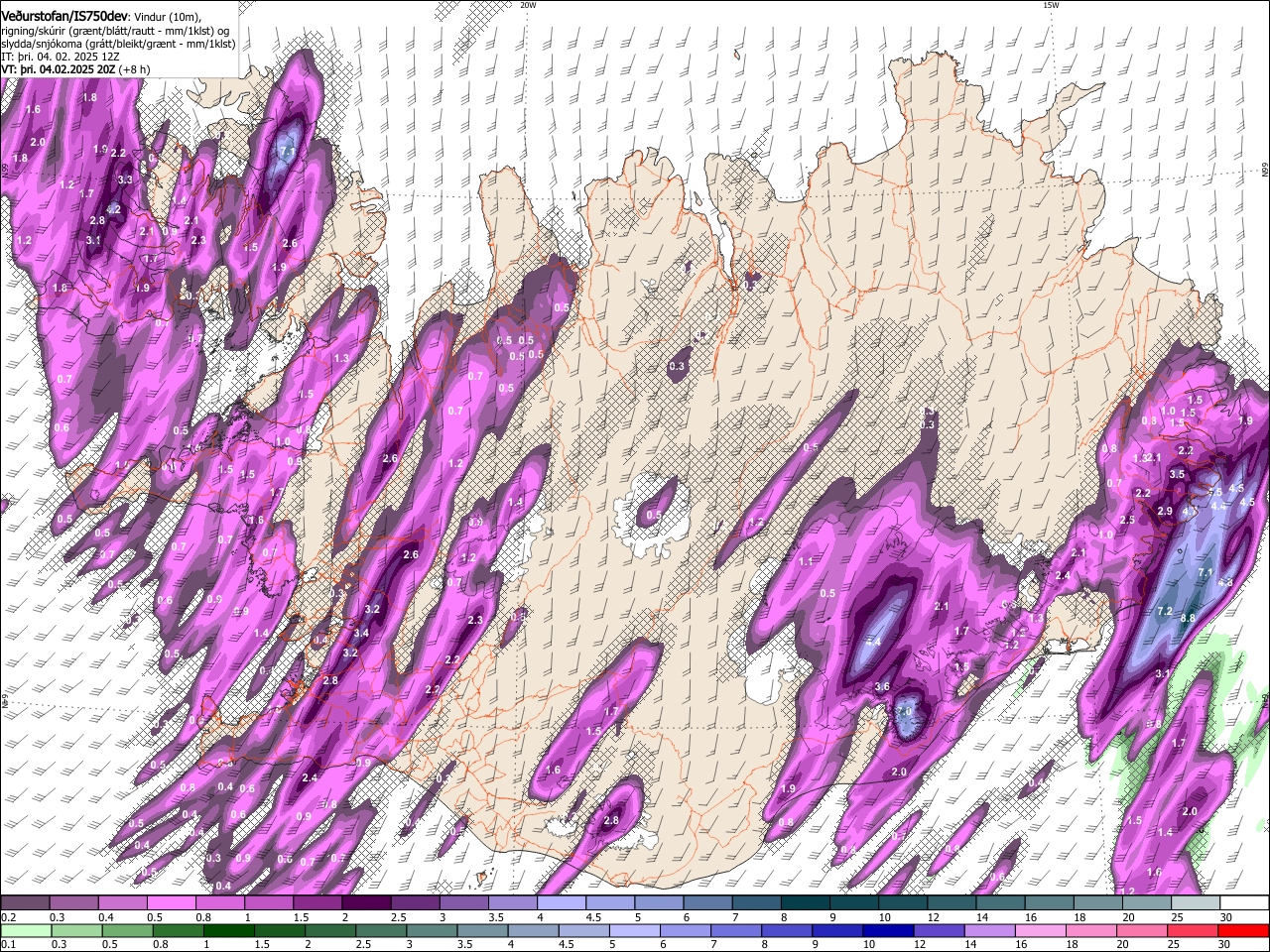The image size is (1270, 952).
Task: Pick the white swatch above 30 in the snow scale
Action: click(x=1245, y=902)
